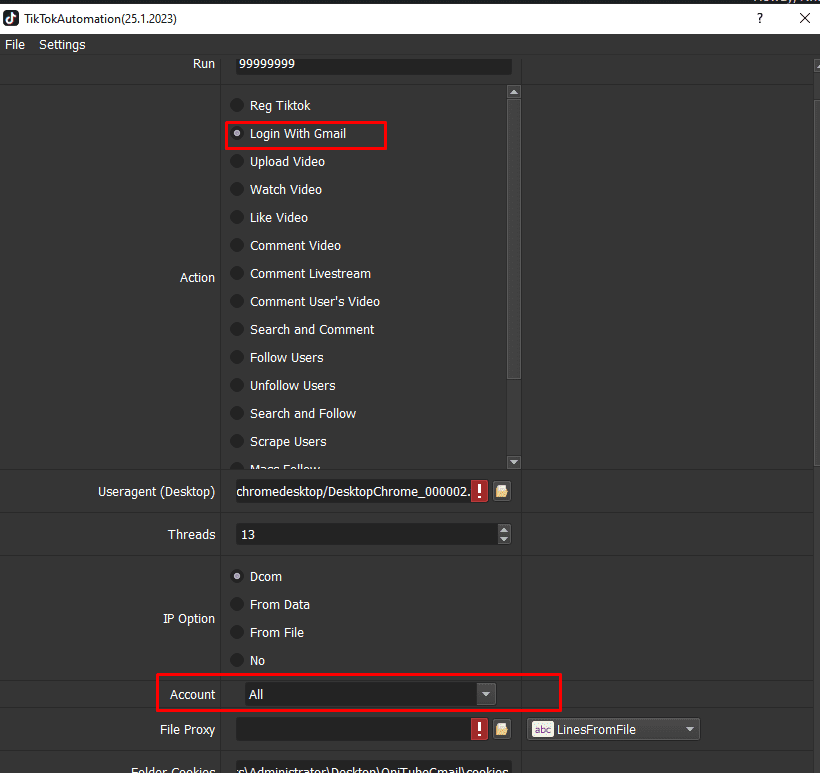Click the Folder Cookies path field
This screenshot has width=820, height=773.
click(373, 767)
